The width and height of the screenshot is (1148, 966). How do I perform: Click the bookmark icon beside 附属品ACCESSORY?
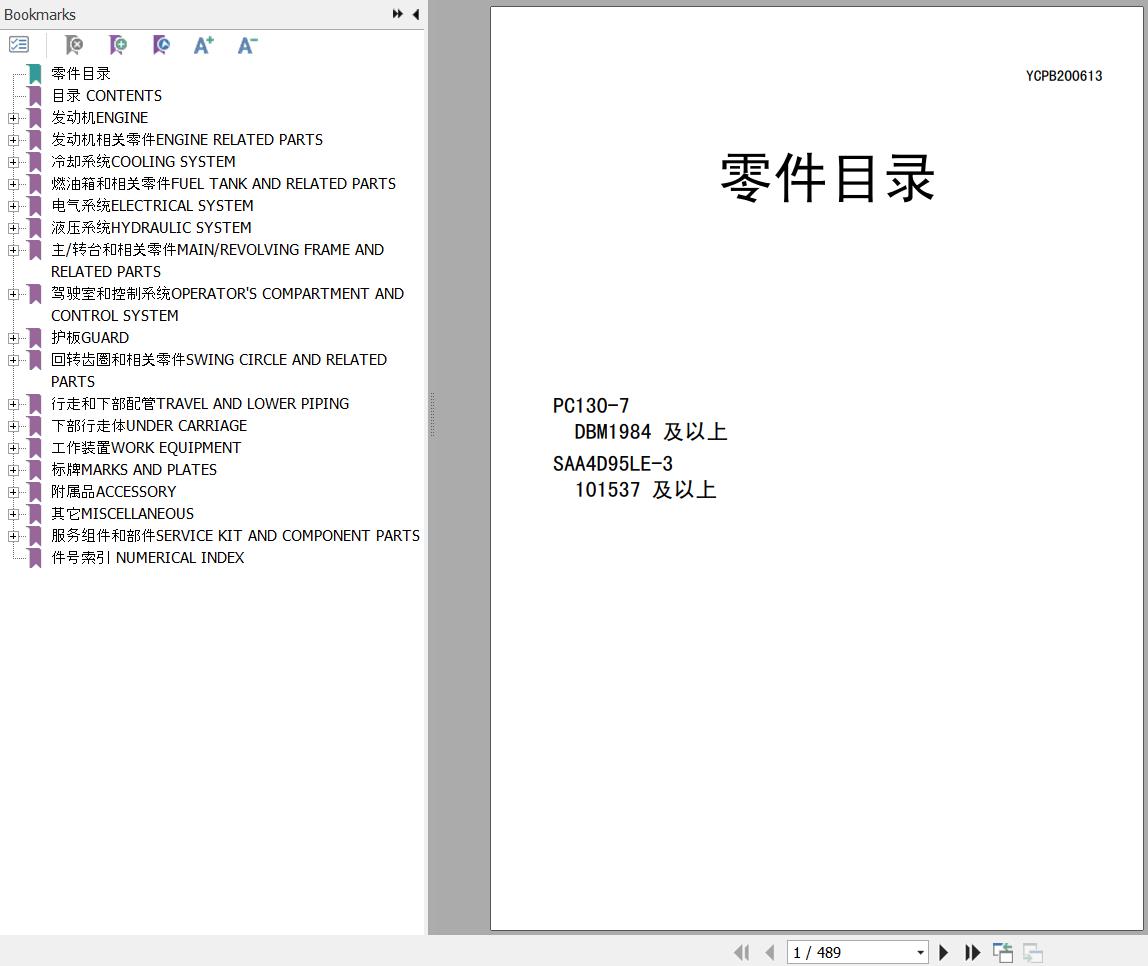coord(34,491)
